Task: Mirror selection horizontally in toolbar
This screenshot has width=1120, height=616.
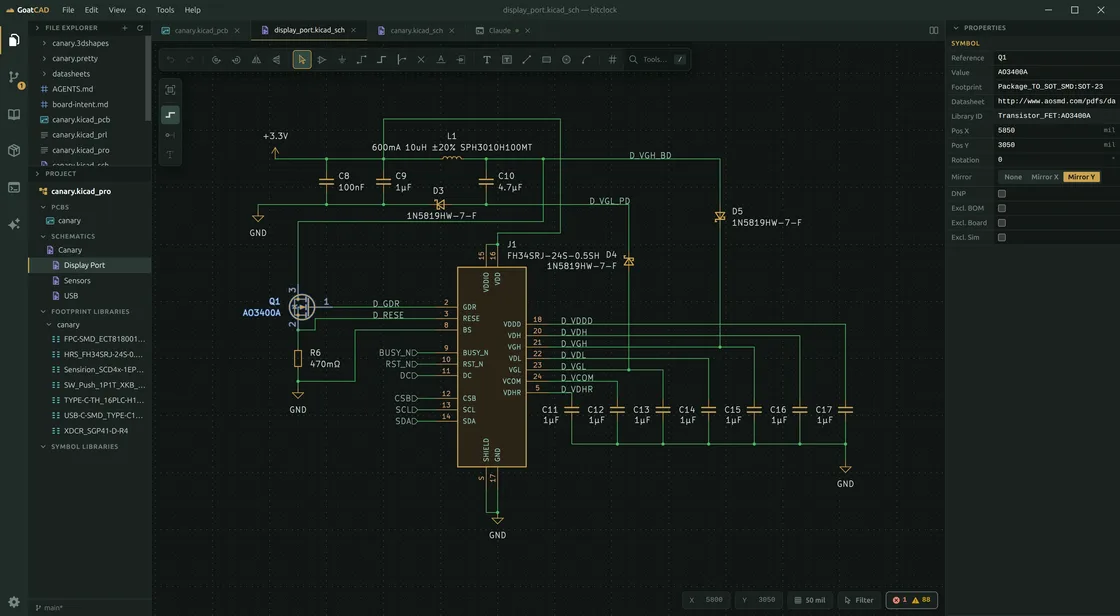Action: click(x=256, y=59)
